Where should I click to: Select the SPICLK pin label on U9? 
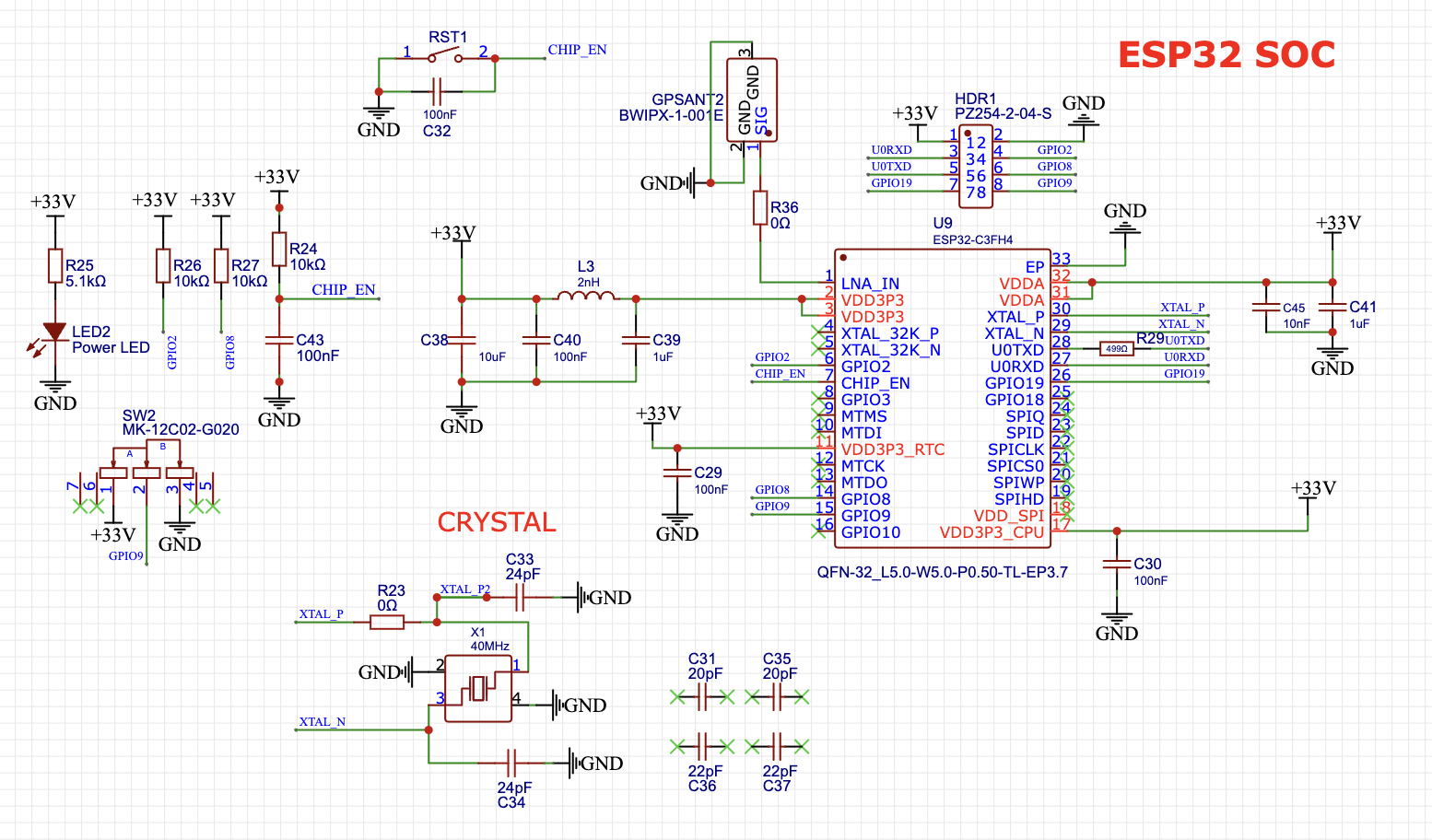[x=1015, y=449]
